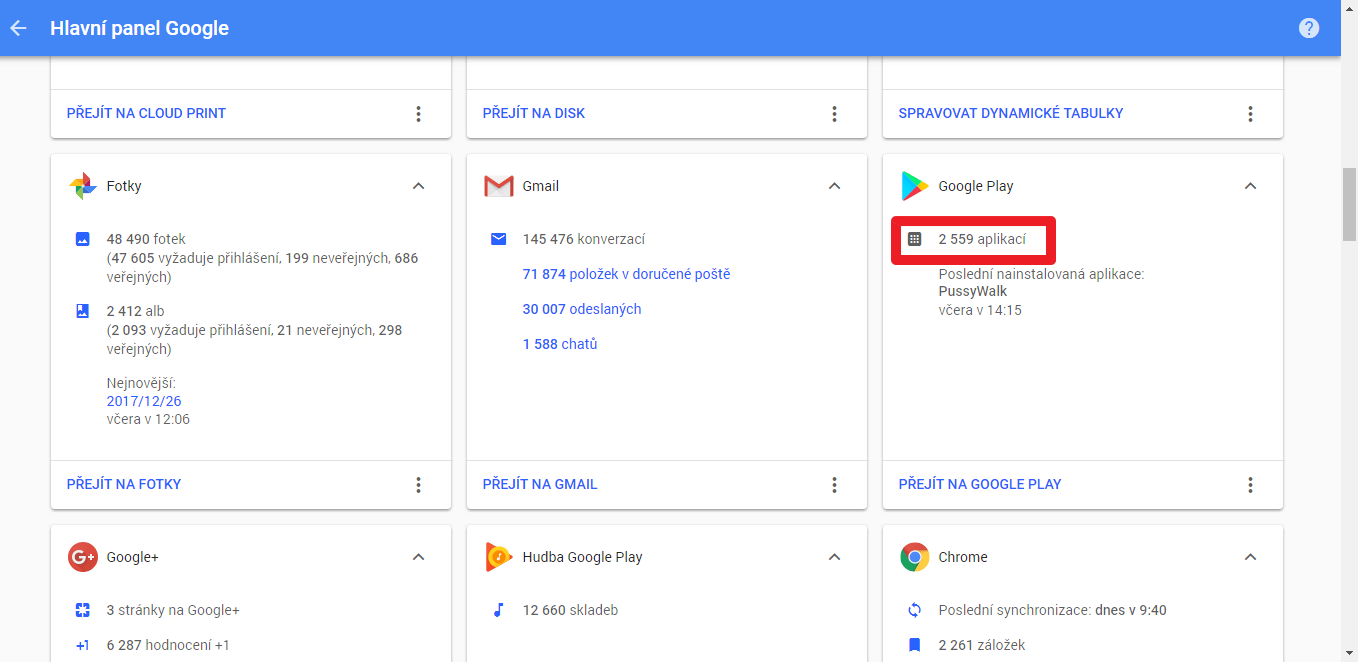
Task: Open more options for Dynamické tabulky card
Action: pos(1250,114)
